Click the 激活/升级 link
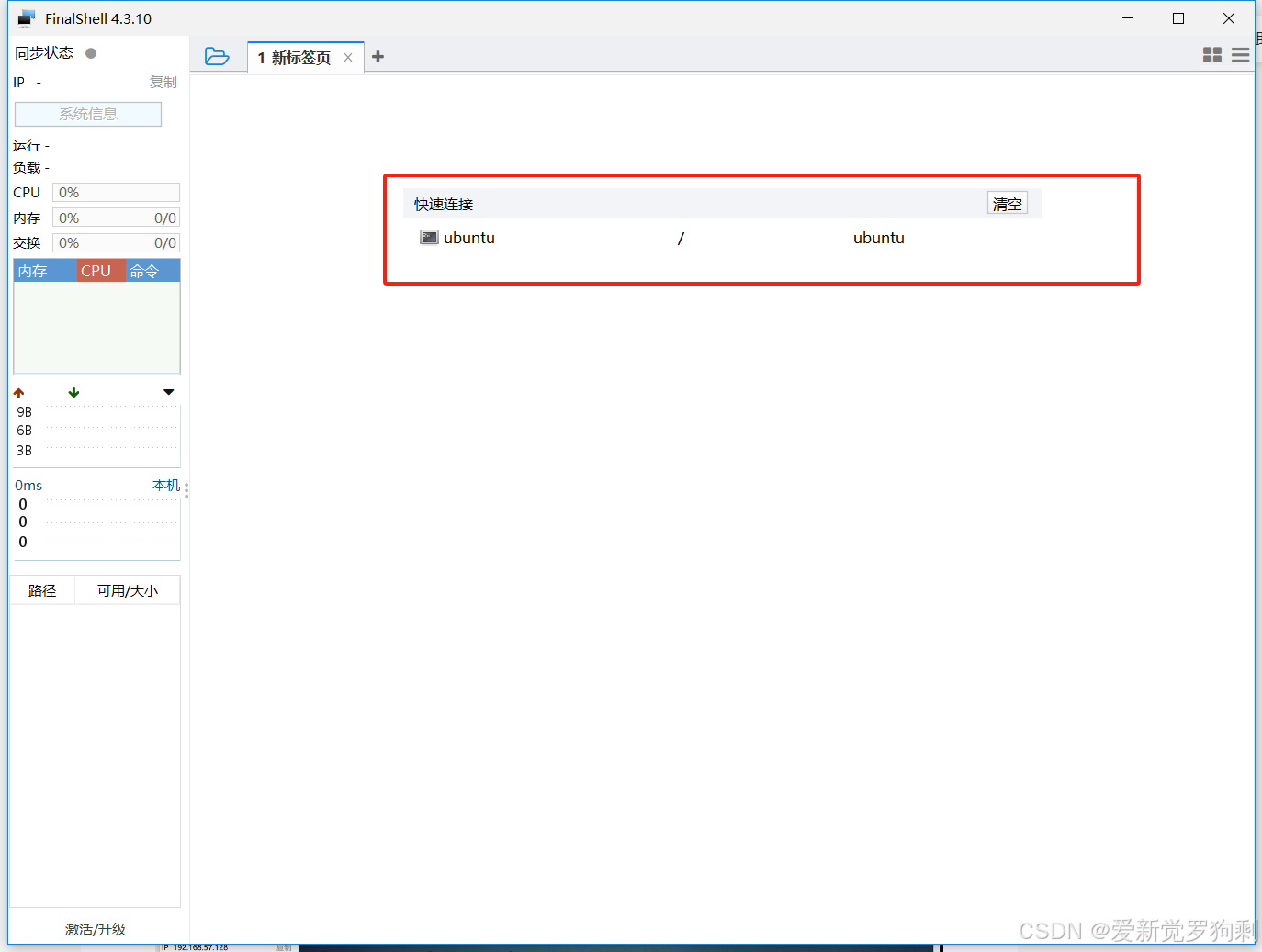1262x952 pixels. point(96,929)
